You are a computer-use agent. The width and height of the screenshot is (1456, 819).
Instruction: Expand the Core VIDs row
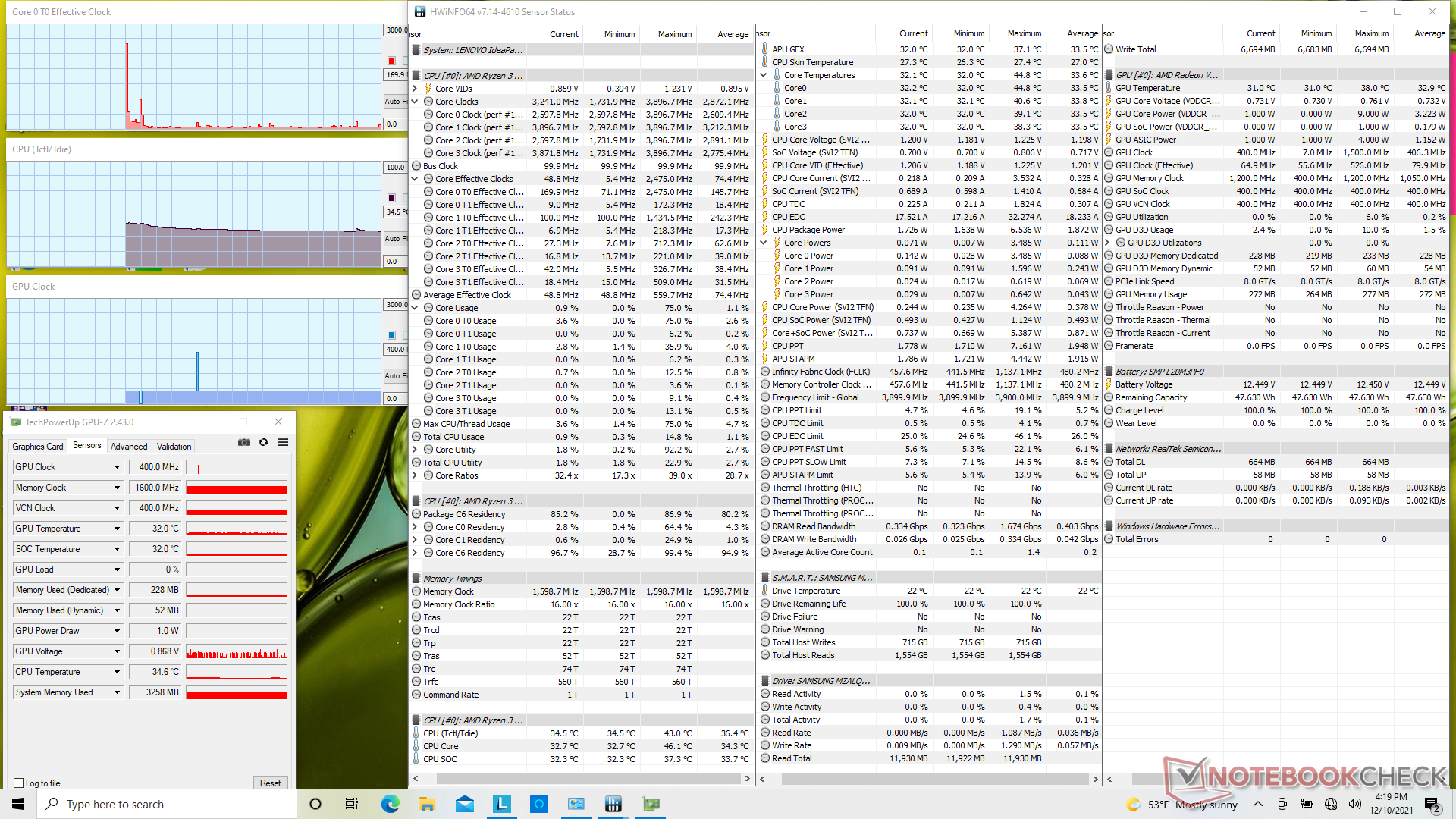415,89
